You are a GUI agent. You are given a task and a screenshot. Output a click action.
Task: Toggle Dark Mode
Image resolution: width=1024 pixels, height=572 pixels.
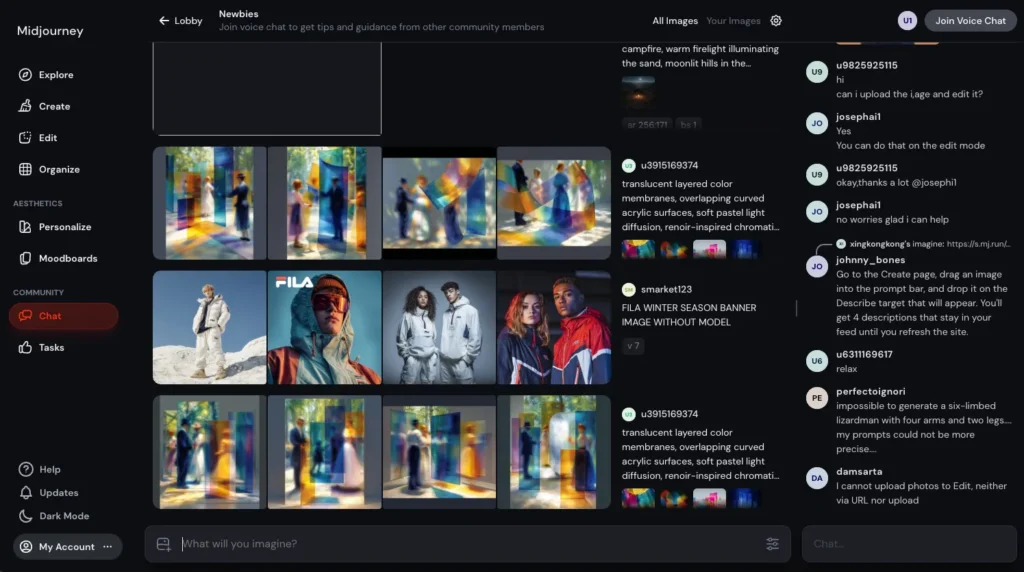[63, 516]
